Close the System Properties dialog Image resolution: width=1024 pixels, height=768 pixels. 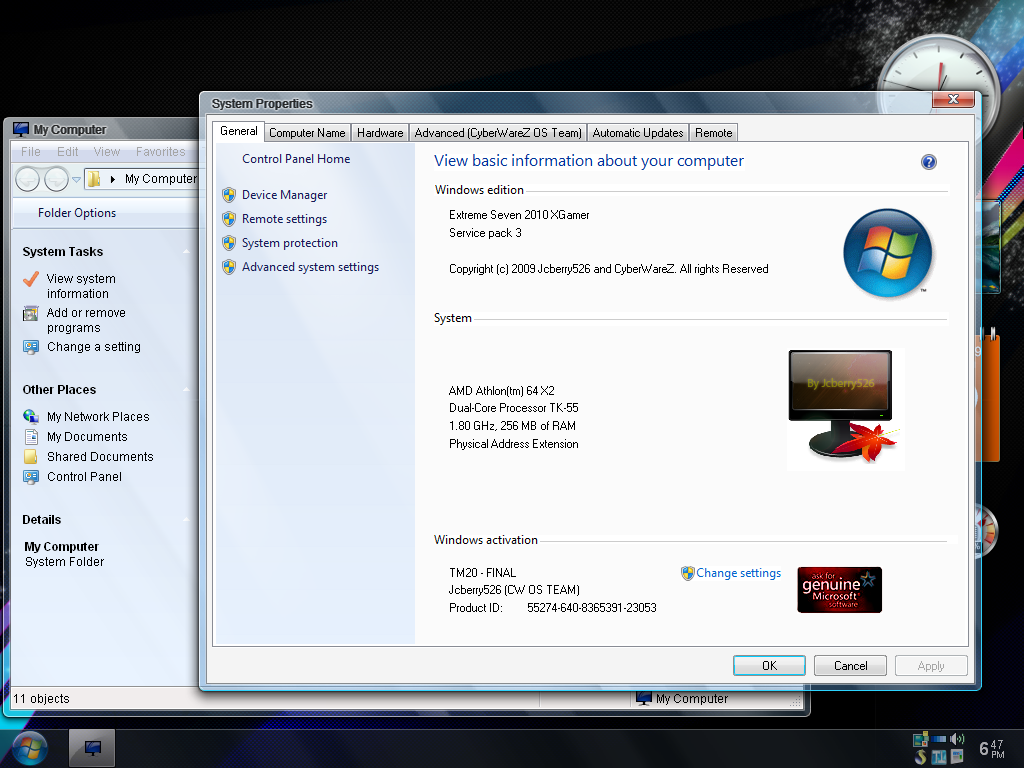point(953,99)
